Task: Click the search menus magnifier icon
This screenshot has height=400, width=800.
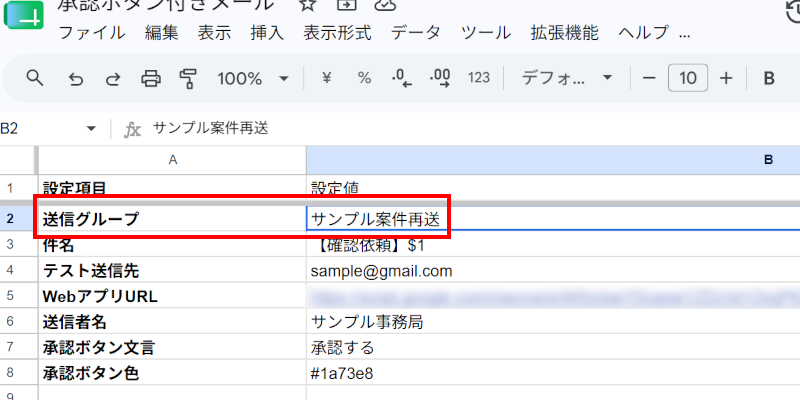Action: pos(34,78)
